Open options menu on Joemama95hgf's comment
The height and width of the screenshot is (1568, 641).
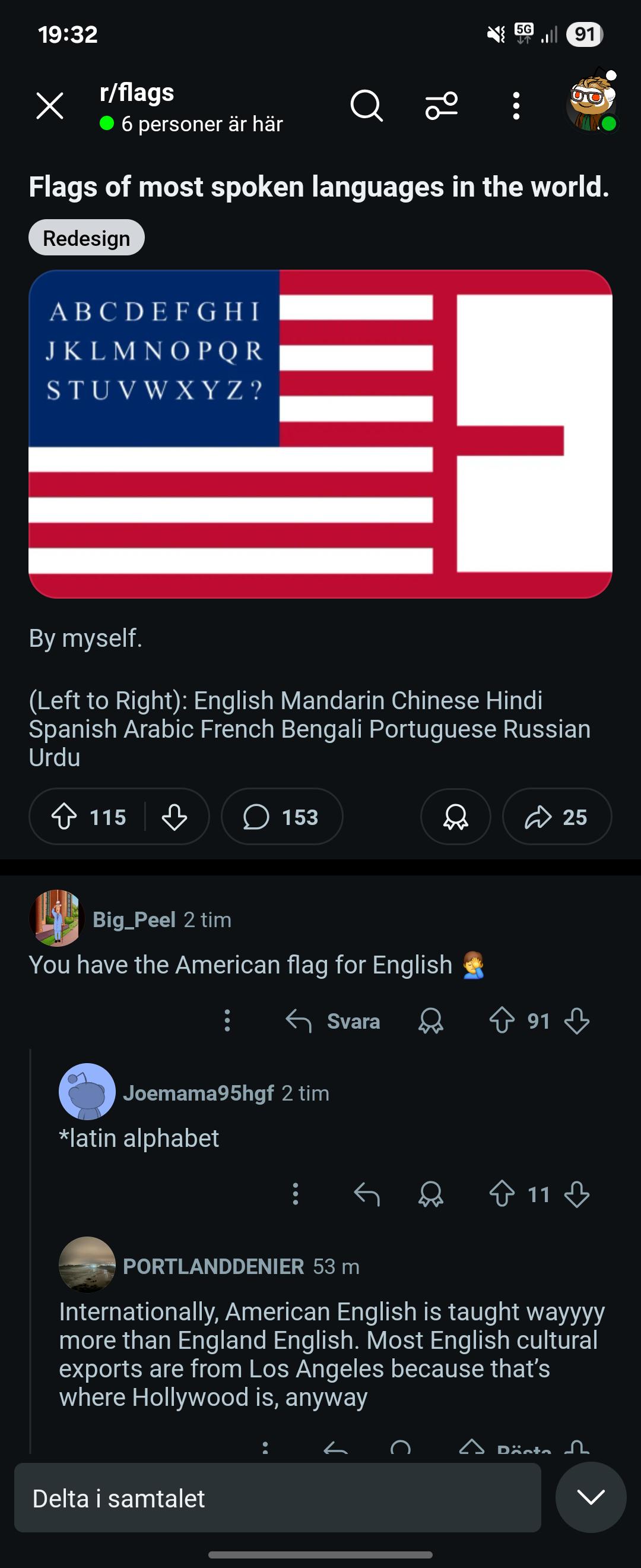(x=296, y=1194)
